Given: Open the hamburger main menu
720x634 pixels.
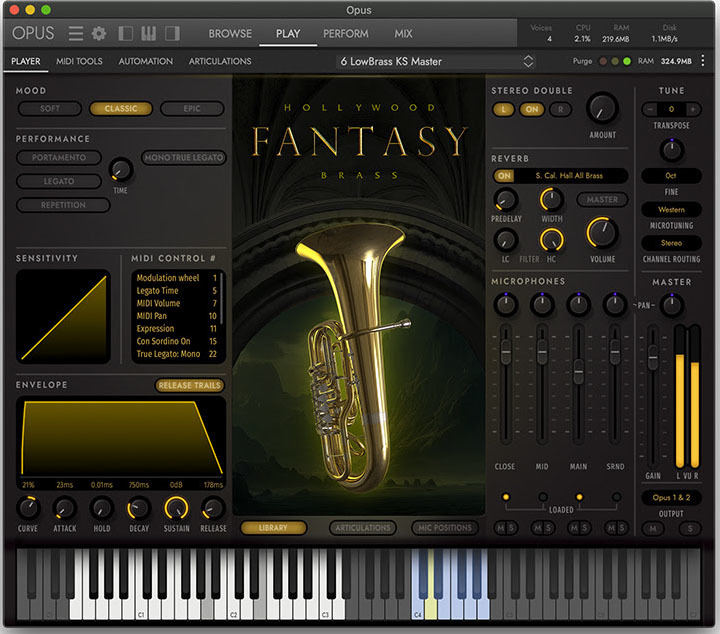Looking at the screenshot, I should (76, 34).
